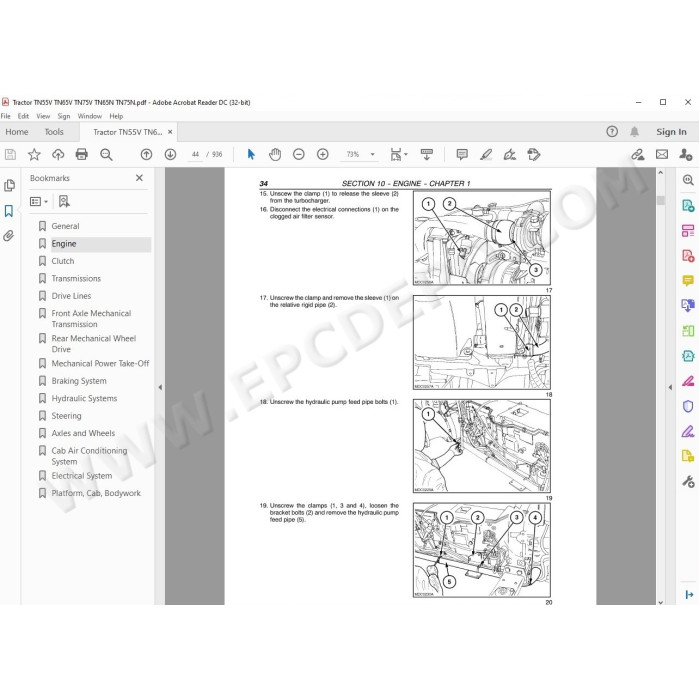Jump to the Electrical System bookmark

point(81,475)
